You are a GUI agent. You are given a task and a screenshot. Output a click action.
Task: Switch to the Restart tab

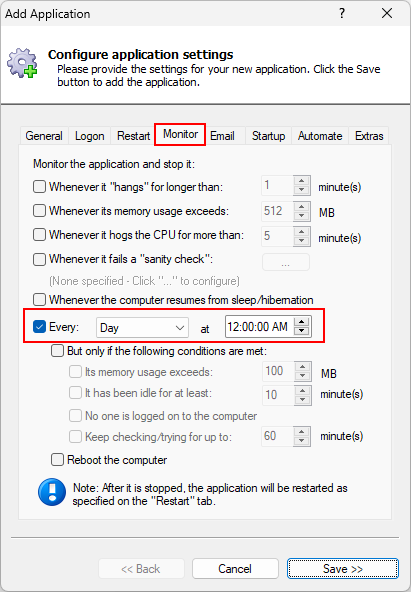pyautogui.click(x=133, y=136)
